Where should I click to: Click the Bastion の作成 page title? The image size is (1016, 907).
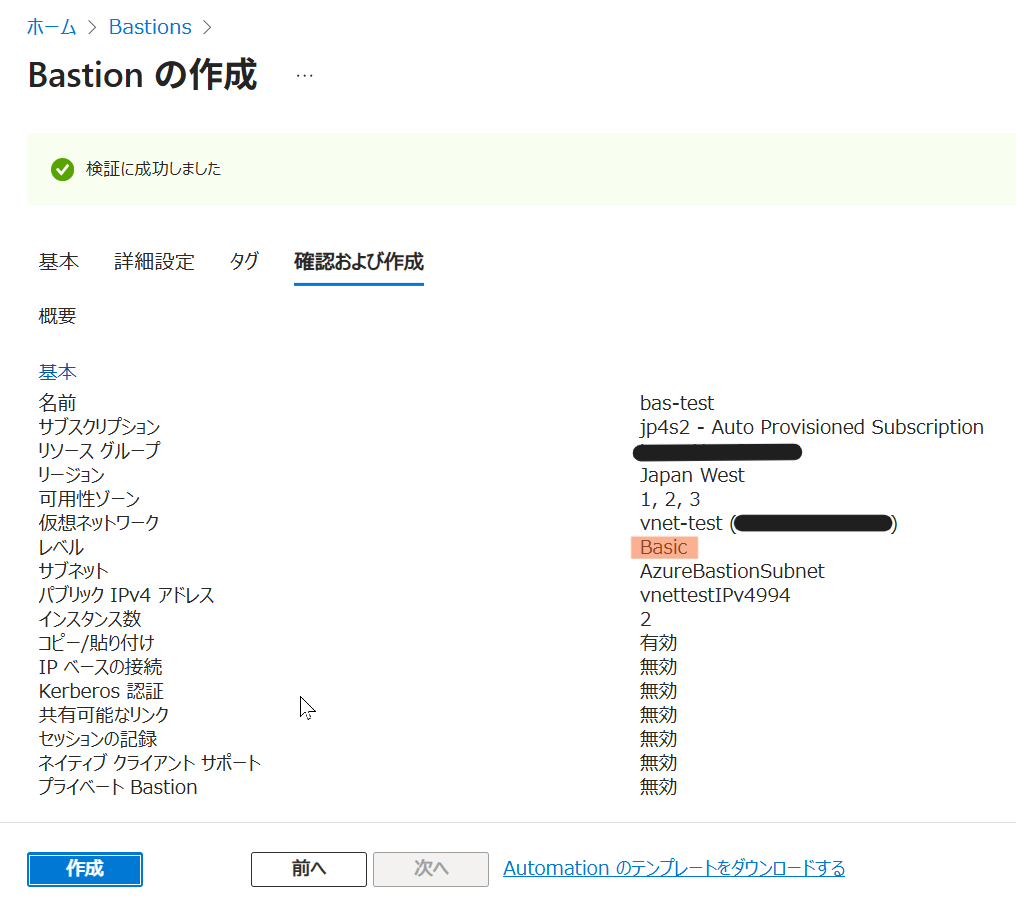click(x=142, y=76)
